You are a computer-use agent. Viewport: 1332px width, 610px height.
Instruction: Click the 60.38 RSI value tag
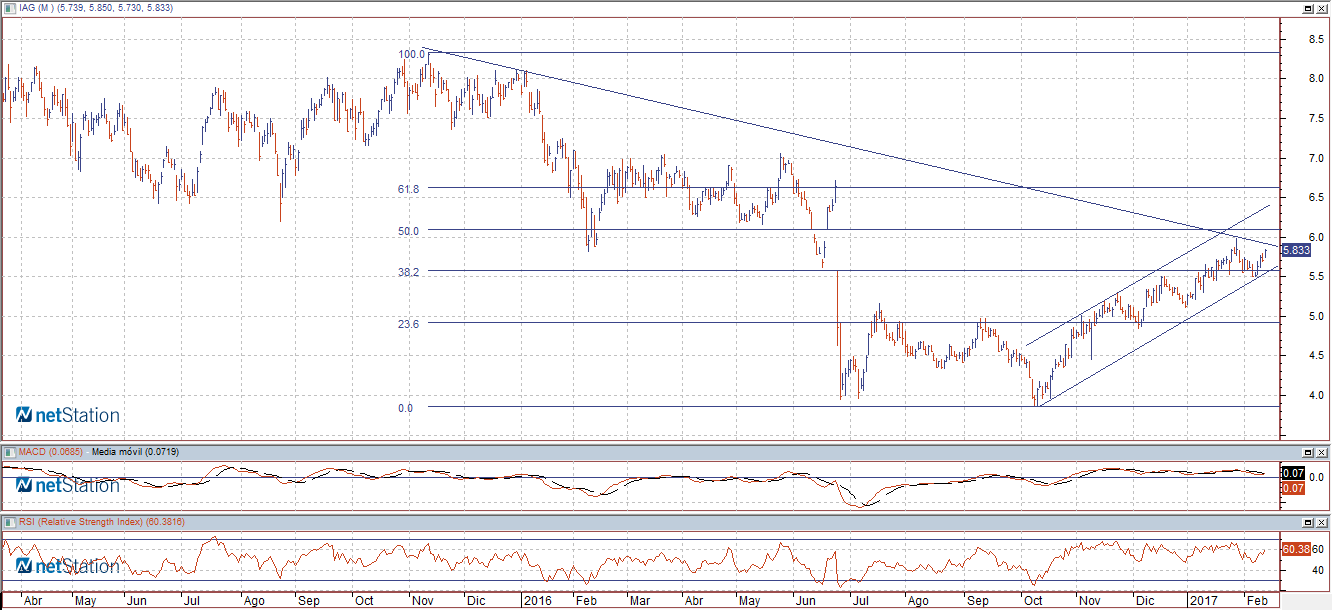point(1295,549)
